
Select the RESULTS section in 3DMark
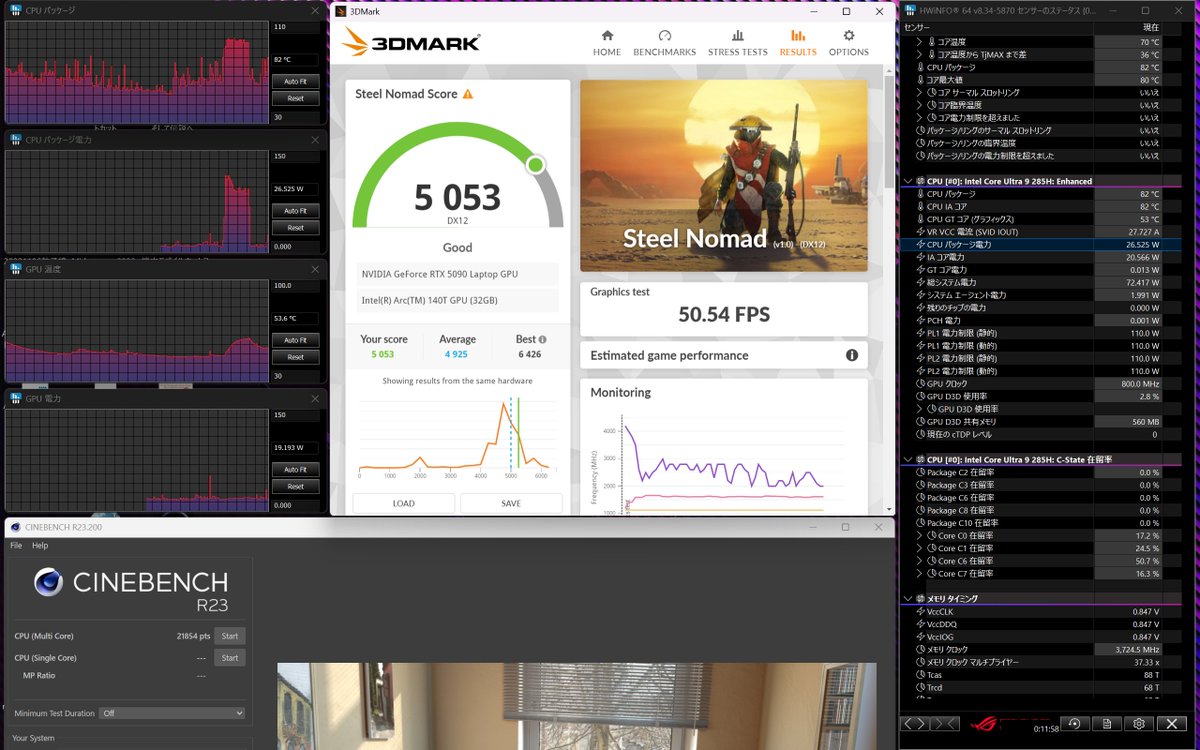point(798,42)
